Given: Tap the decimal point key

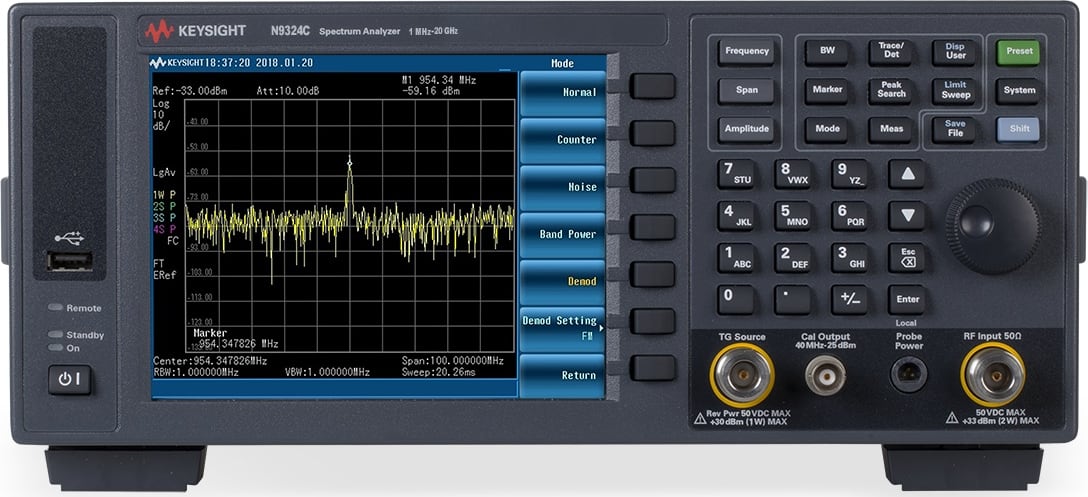Looking at the screenshot, I should click(x=794, y=299).
